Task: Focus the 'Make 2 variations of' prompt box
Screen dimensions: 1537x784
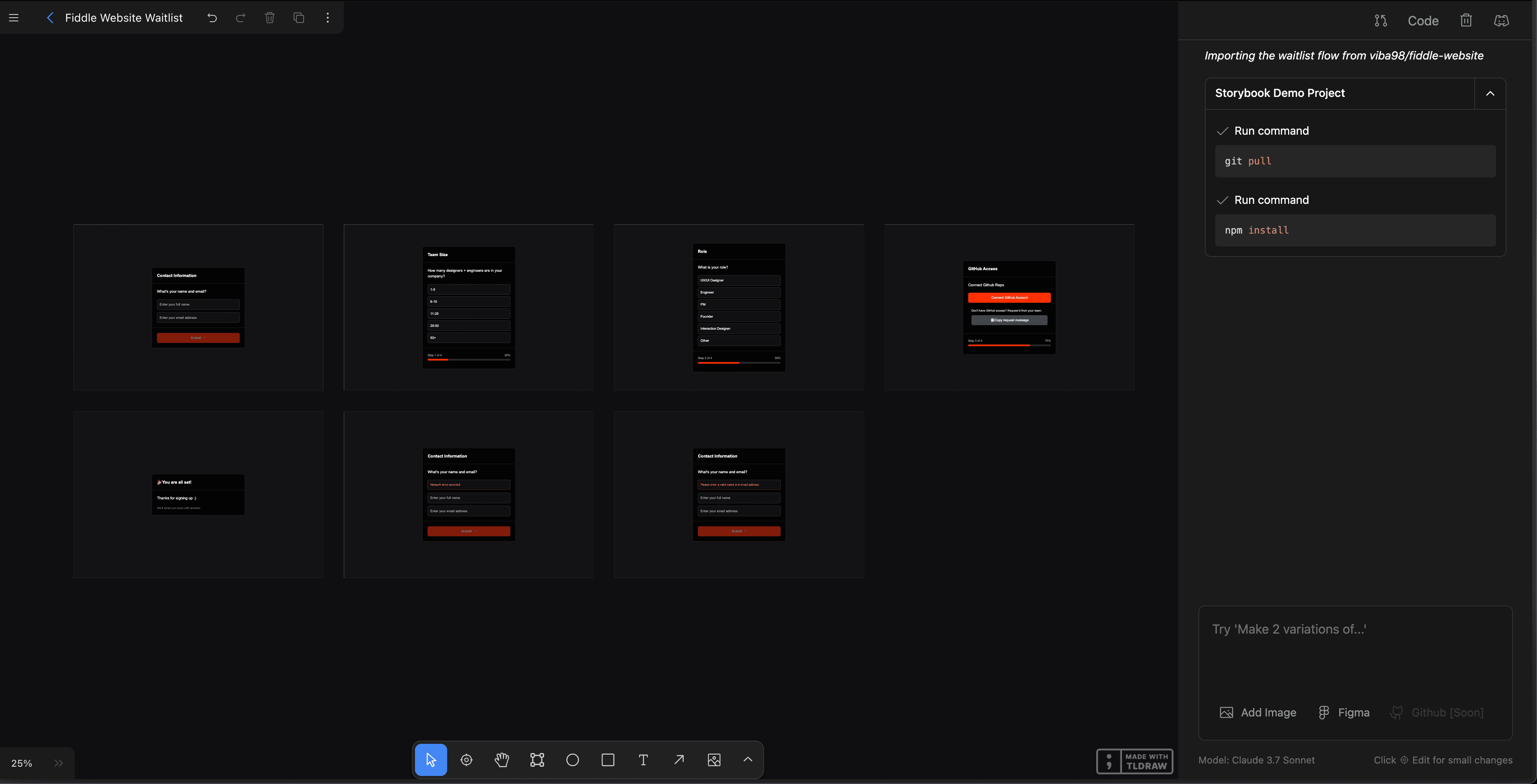Action: click(x=1355, y=651)
